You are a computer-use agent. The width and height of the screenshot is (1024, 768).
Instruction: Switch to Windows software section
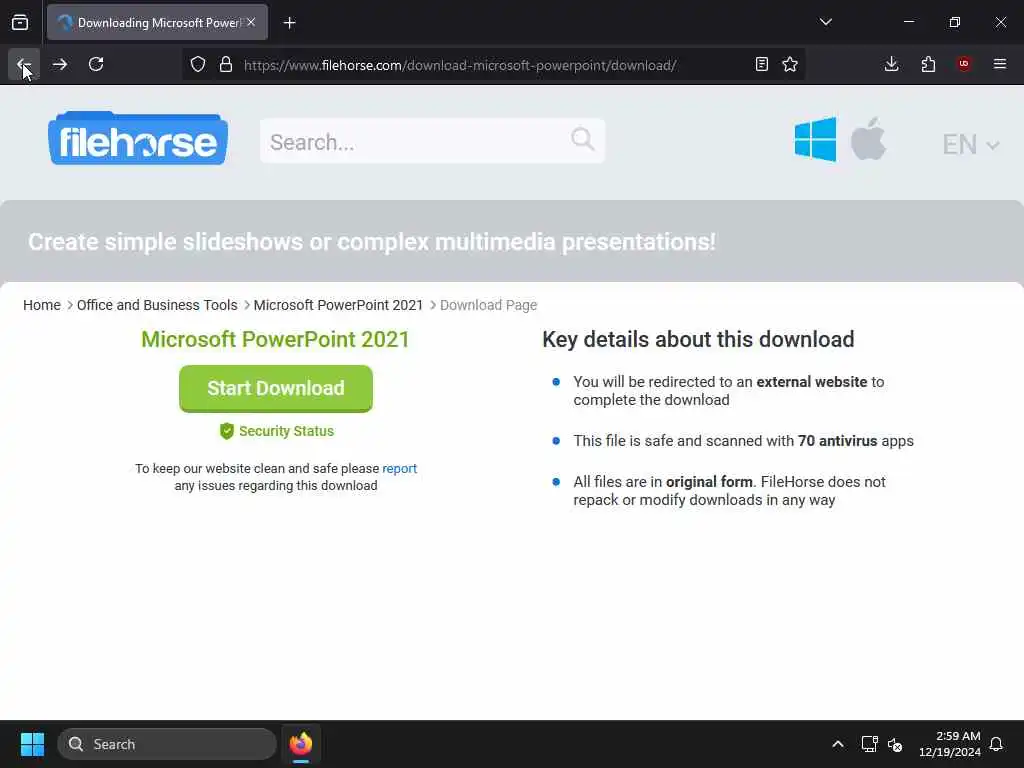click(x=815, y=139)
